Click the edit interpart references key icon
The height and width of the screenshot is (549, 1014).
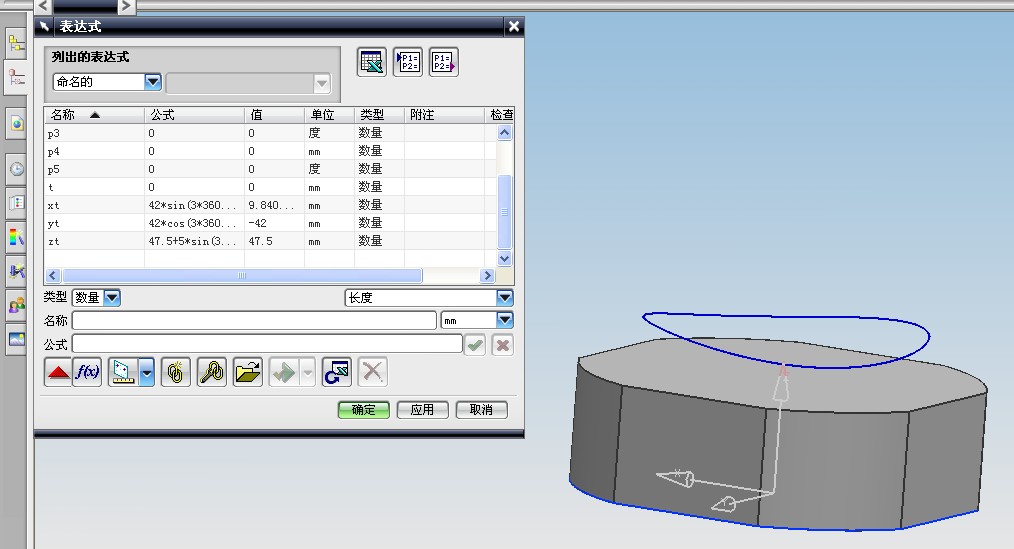coord(212,372)
